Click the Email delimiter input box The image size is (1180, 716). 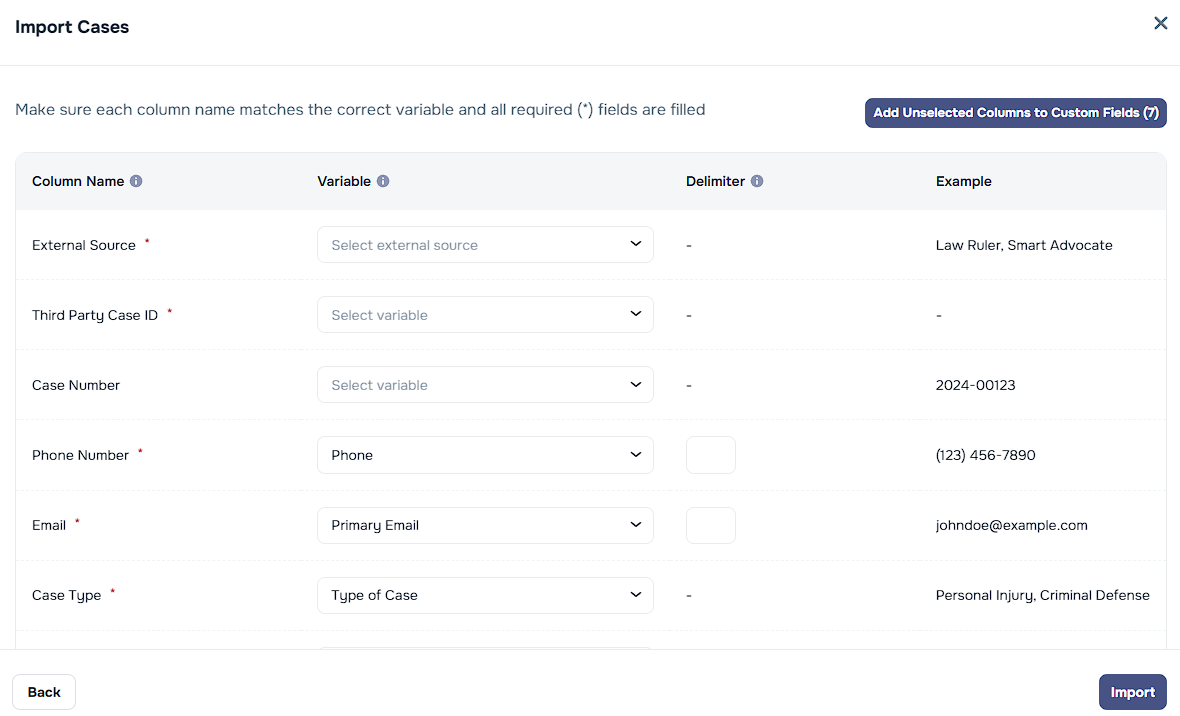tap(711, 525)
